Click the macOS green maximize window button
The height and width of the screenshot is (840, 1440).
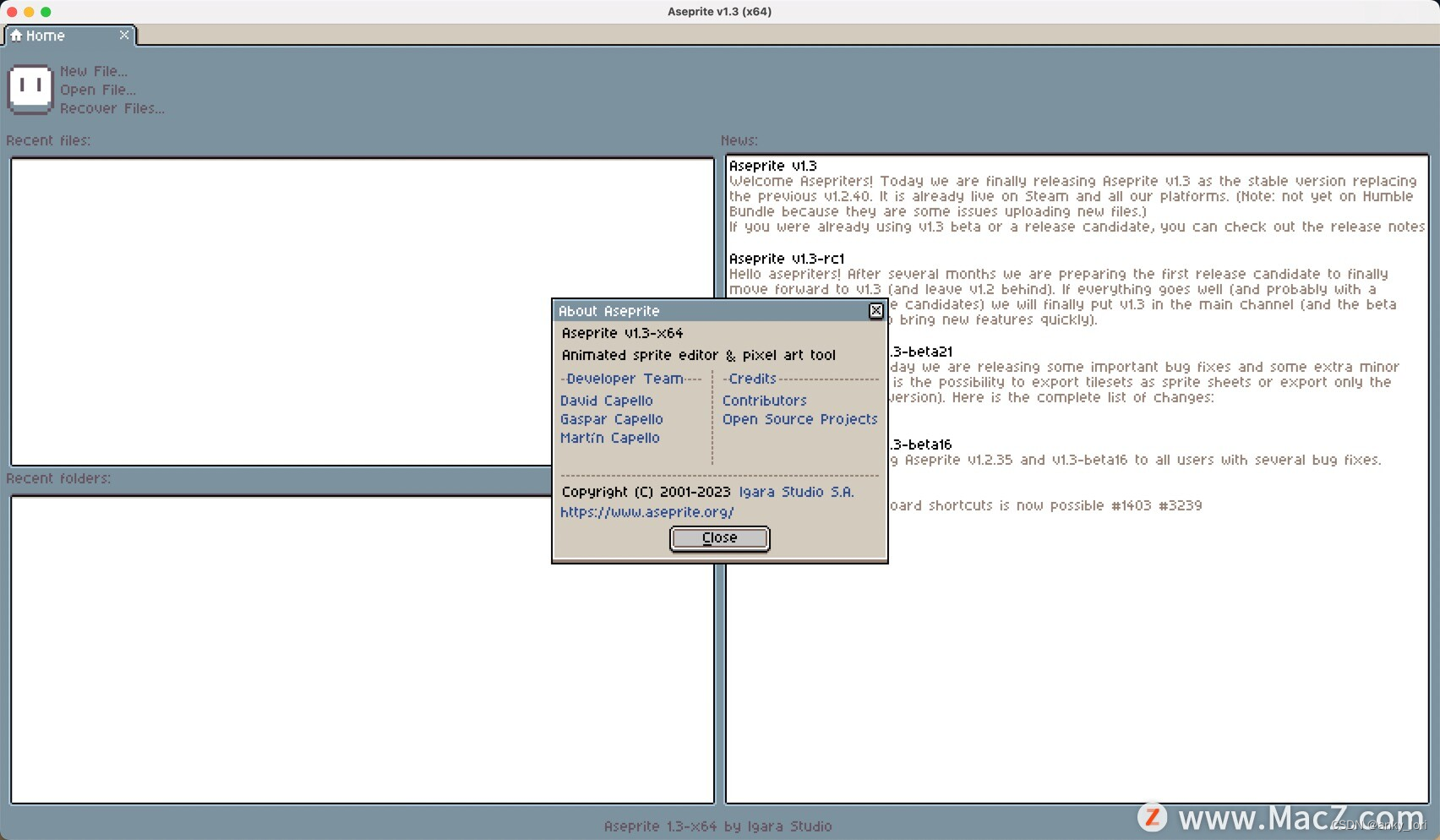46,12
